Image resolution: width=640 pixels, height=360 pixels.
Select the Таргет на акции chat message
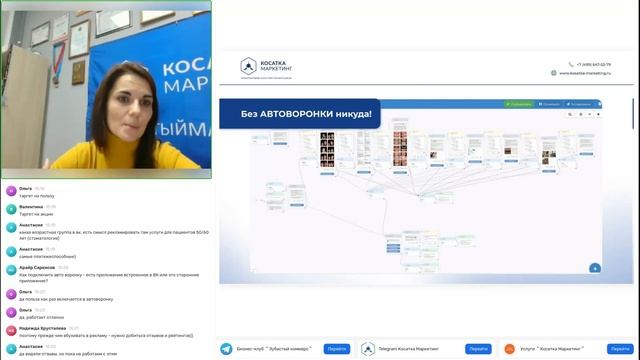click(x=36, y=214)
